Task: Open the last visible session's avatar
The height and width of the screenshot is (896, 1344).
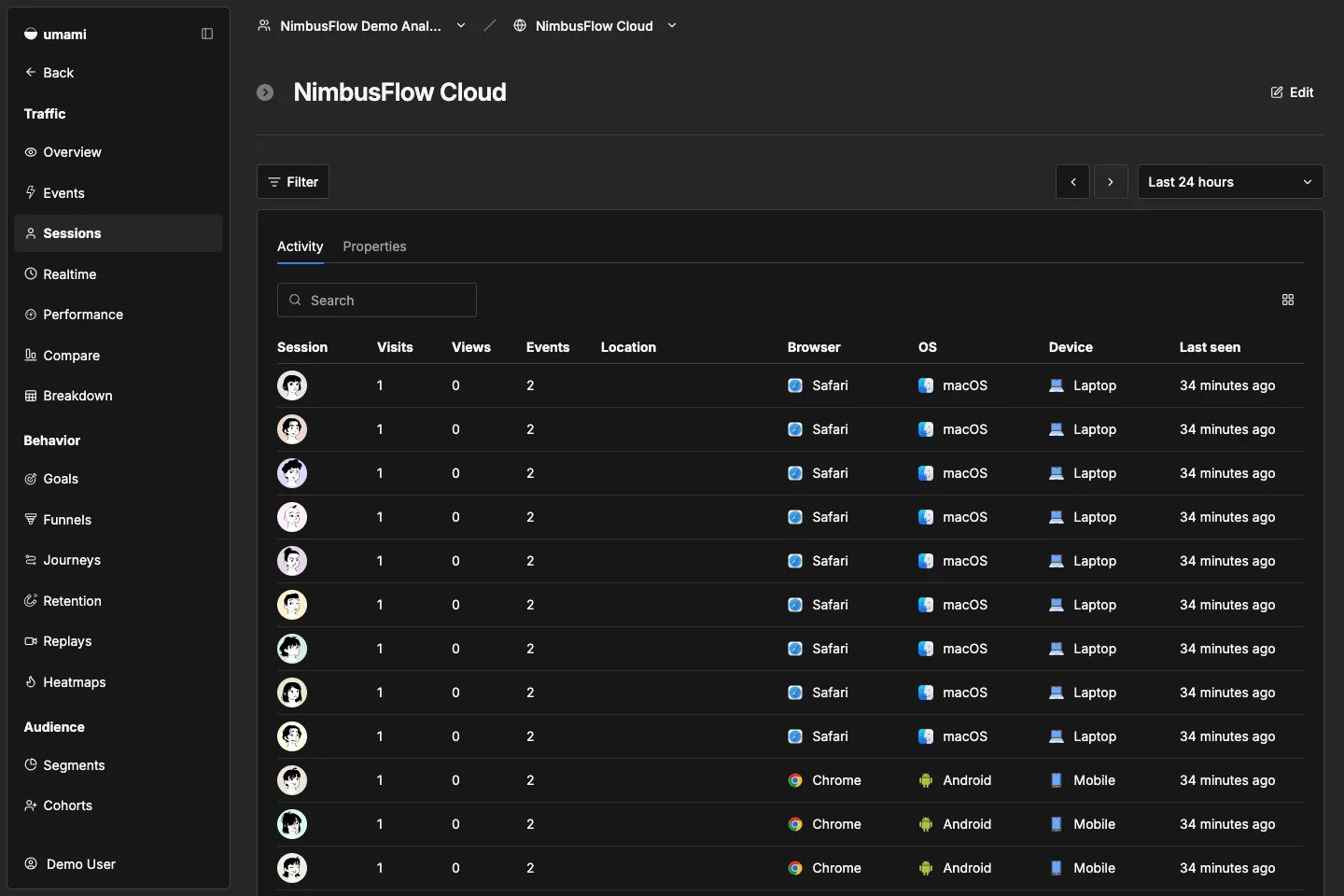Action: 292,868
